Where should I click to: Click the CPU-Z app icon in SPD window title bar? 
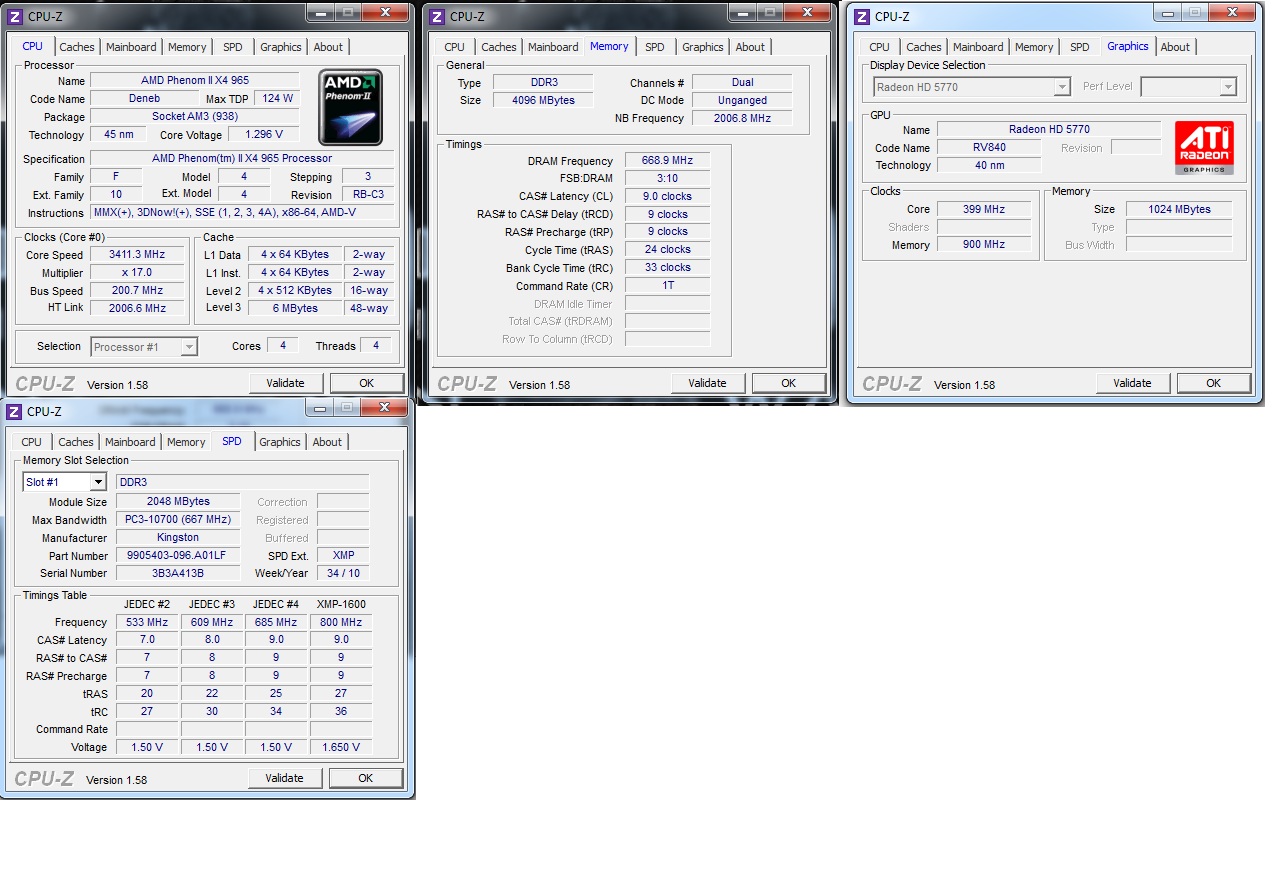point(14,412)
